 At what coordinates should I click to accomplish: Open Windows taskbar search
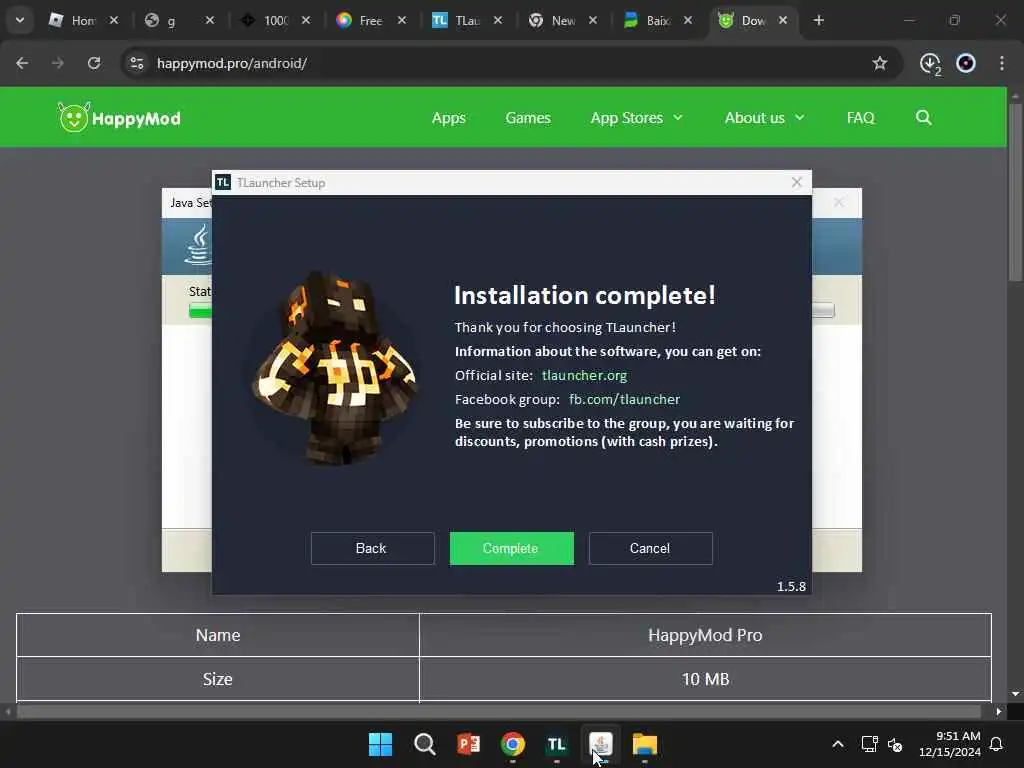[424, 744]
